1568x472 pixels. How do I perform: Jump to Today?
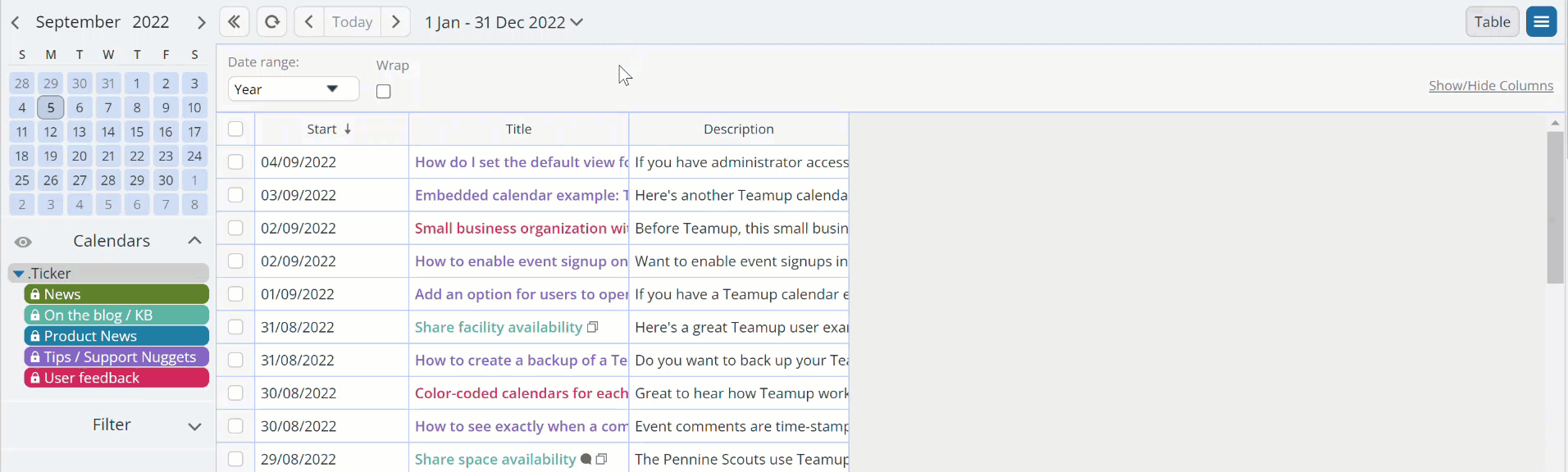[352, 22]
